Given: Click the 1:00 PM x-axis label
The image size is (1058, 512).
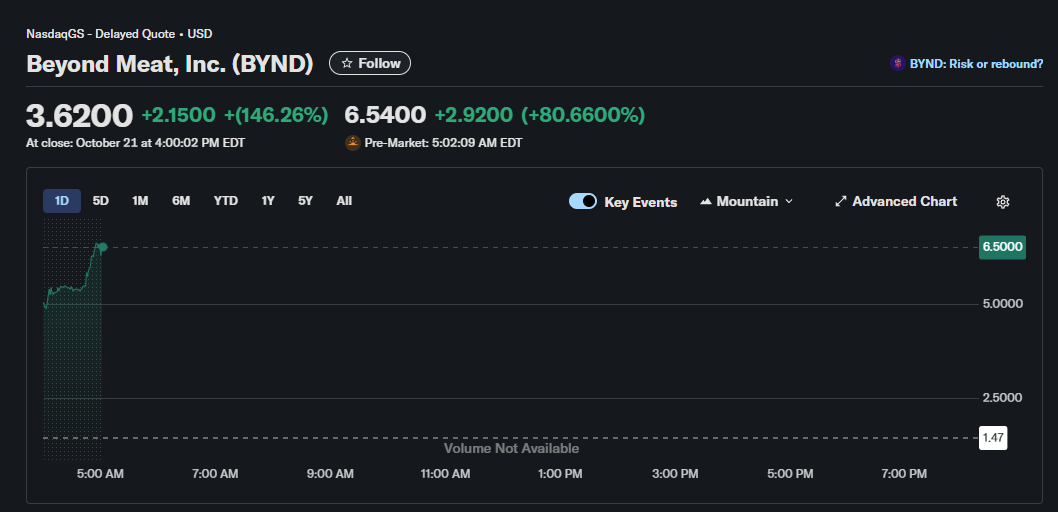Looking at the screenshot, I should click(x=560, y=474).
